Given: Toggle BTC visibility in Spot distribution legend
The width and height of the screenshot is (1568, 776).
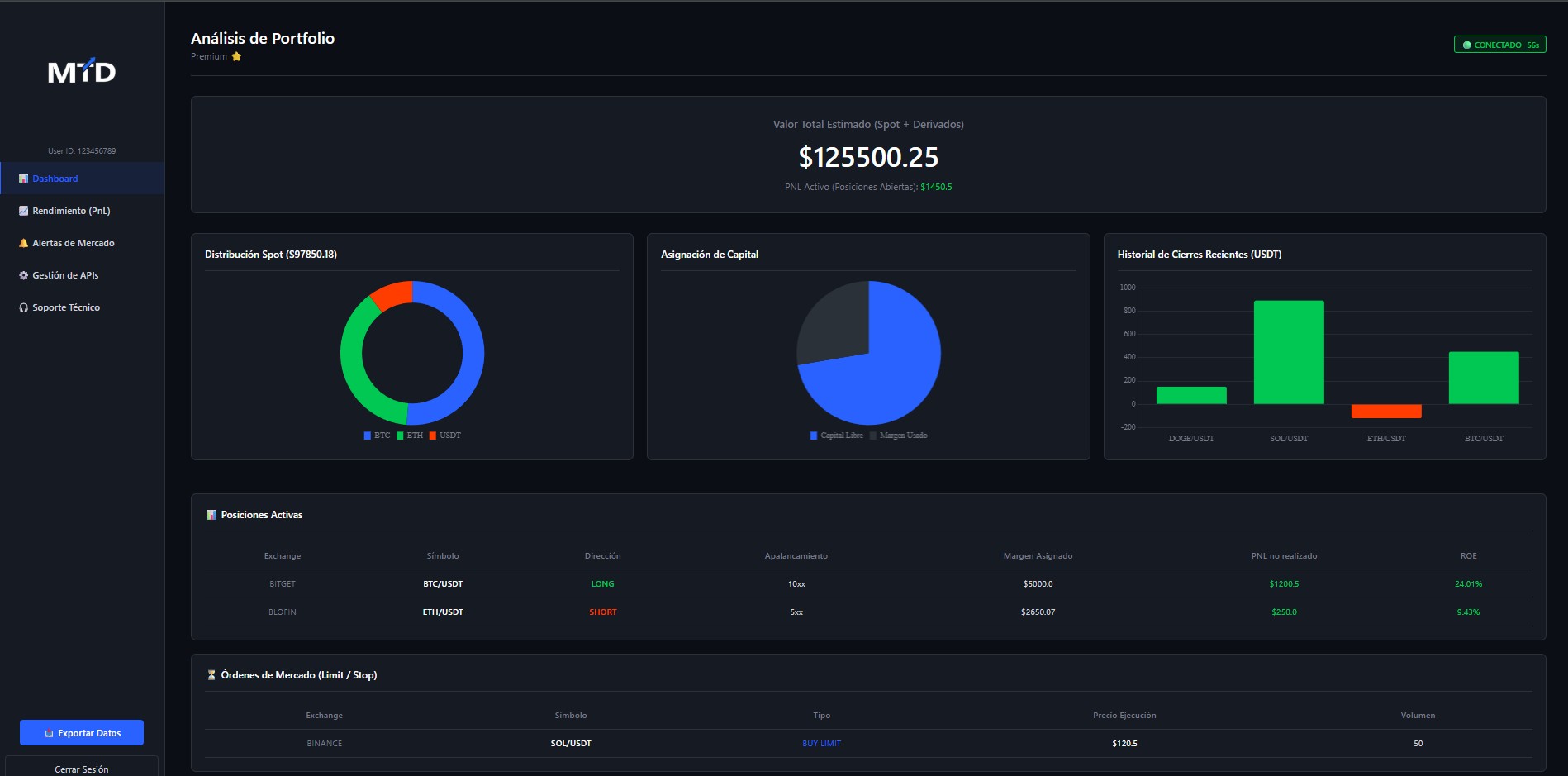Looking at the screenshot, I should [376, 435].
